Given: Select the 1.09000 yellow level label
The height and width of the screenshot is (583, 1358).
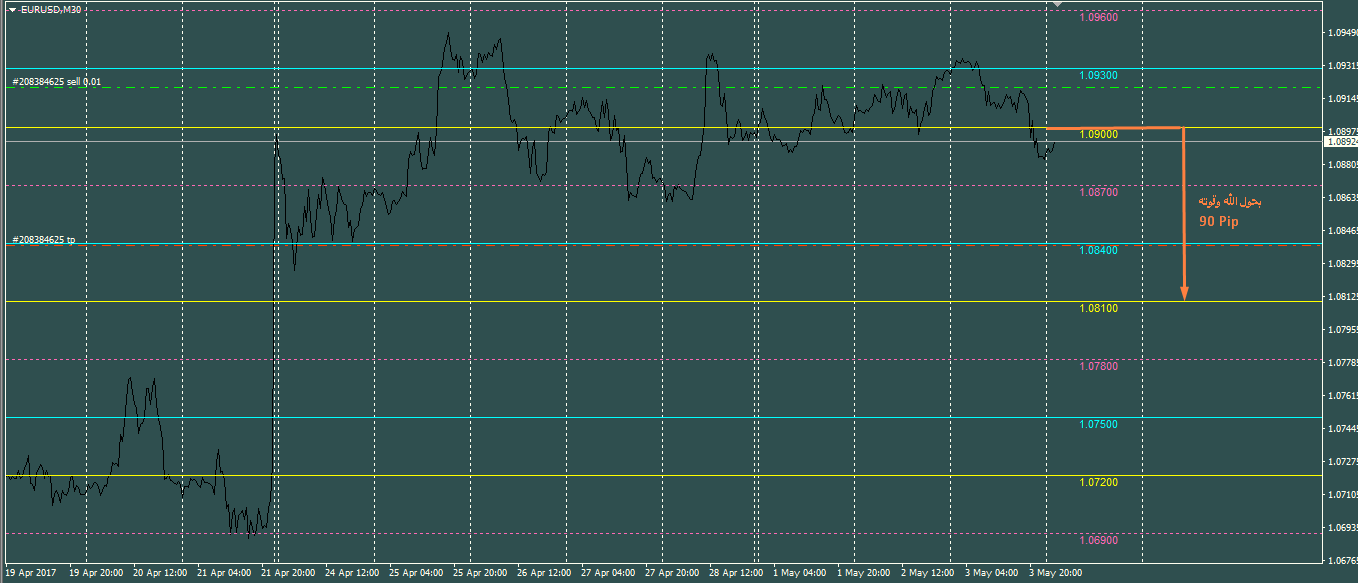Looking at the screenshot, I should 1099,134.
